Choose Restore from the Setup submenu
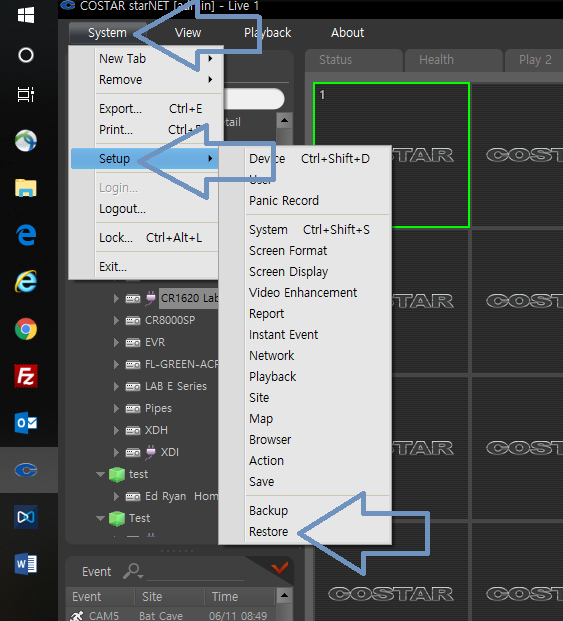 pos(268,531)
